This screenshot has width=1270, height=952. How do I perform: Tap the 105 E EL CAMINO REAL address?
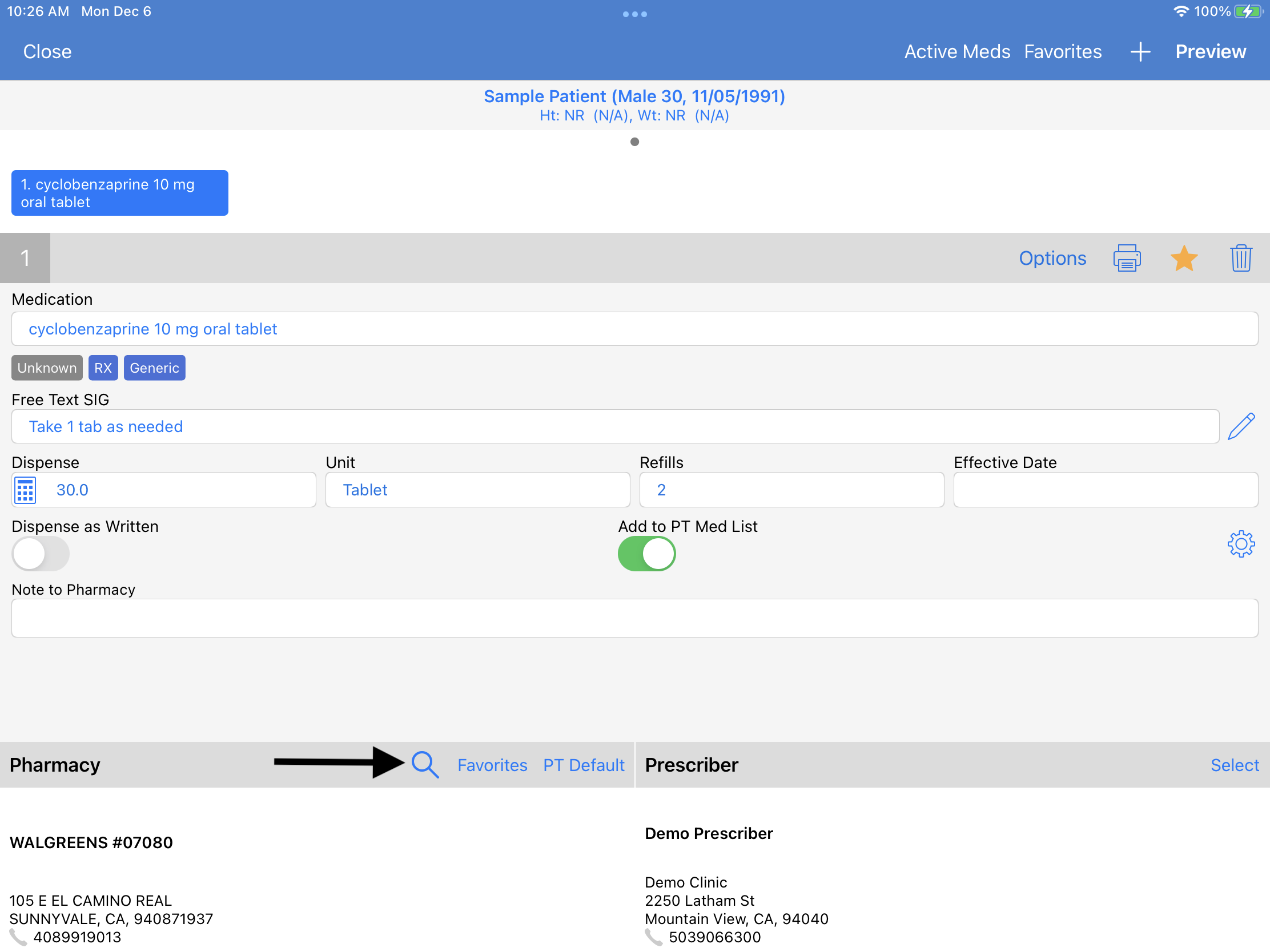click(91, 901)
